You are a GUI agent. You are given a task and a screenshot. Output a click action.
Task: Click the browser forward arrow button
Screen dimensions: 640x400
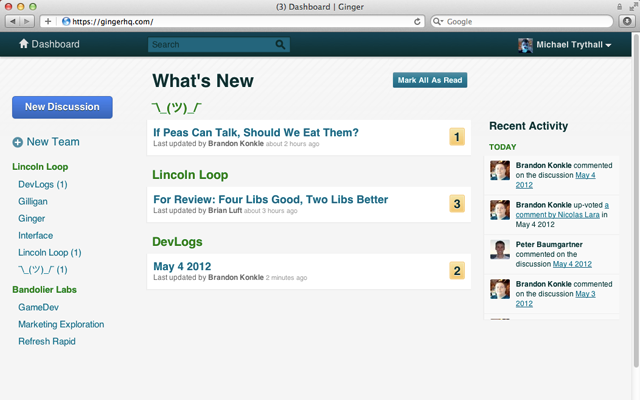[x=27, y=21]
